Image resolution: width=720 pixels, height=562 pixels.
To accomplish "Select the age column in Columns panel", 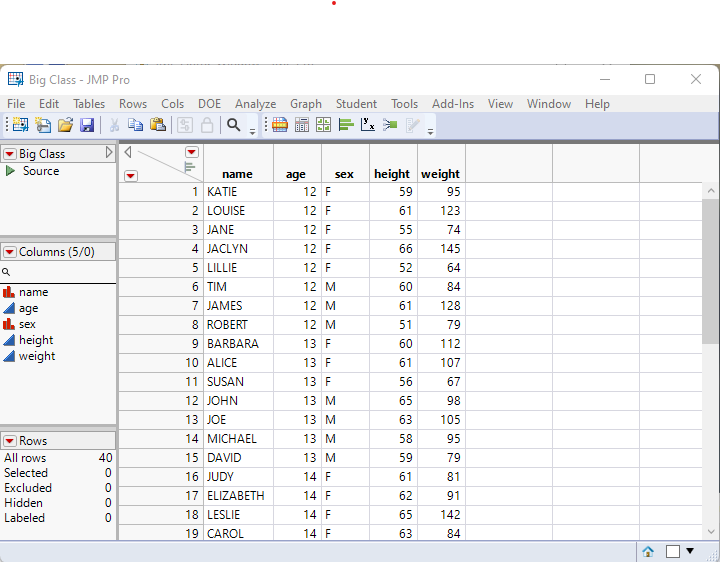I will point(28,309).
